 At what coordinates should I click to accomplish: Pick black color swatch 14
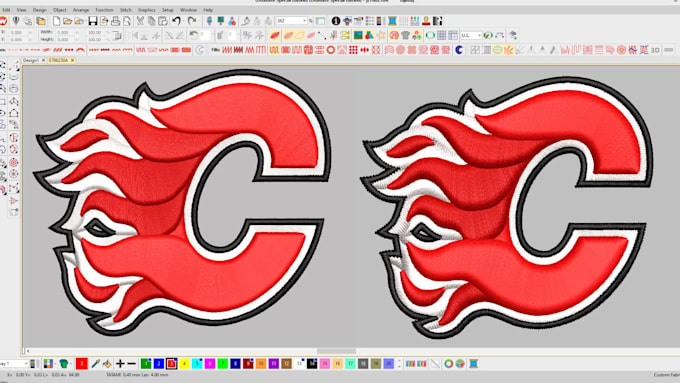[x=312, y=363]
